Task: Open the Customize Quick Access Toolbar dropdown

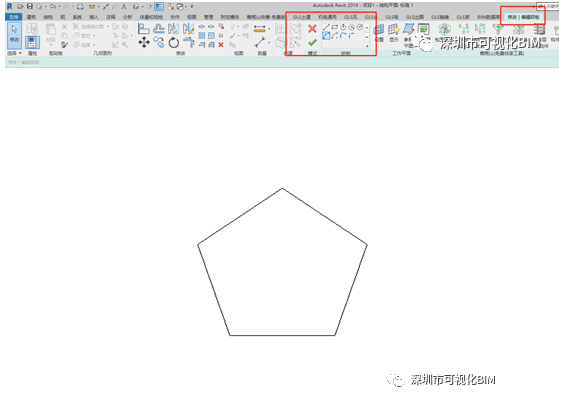Action: pyautogui.click(x=192, y=6)
